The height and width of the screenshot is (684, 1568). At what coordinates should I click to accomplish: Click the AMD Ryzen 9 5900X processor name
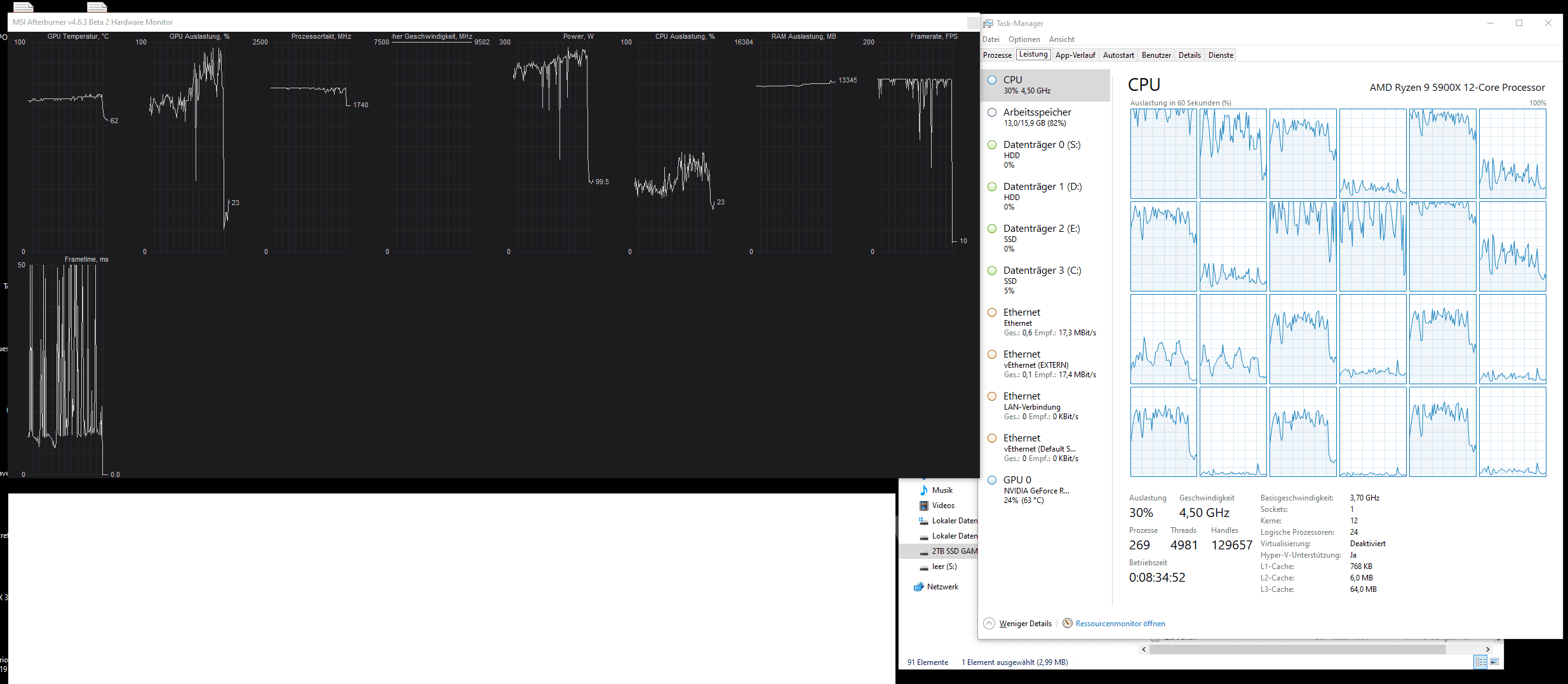tap(1457, 88)
